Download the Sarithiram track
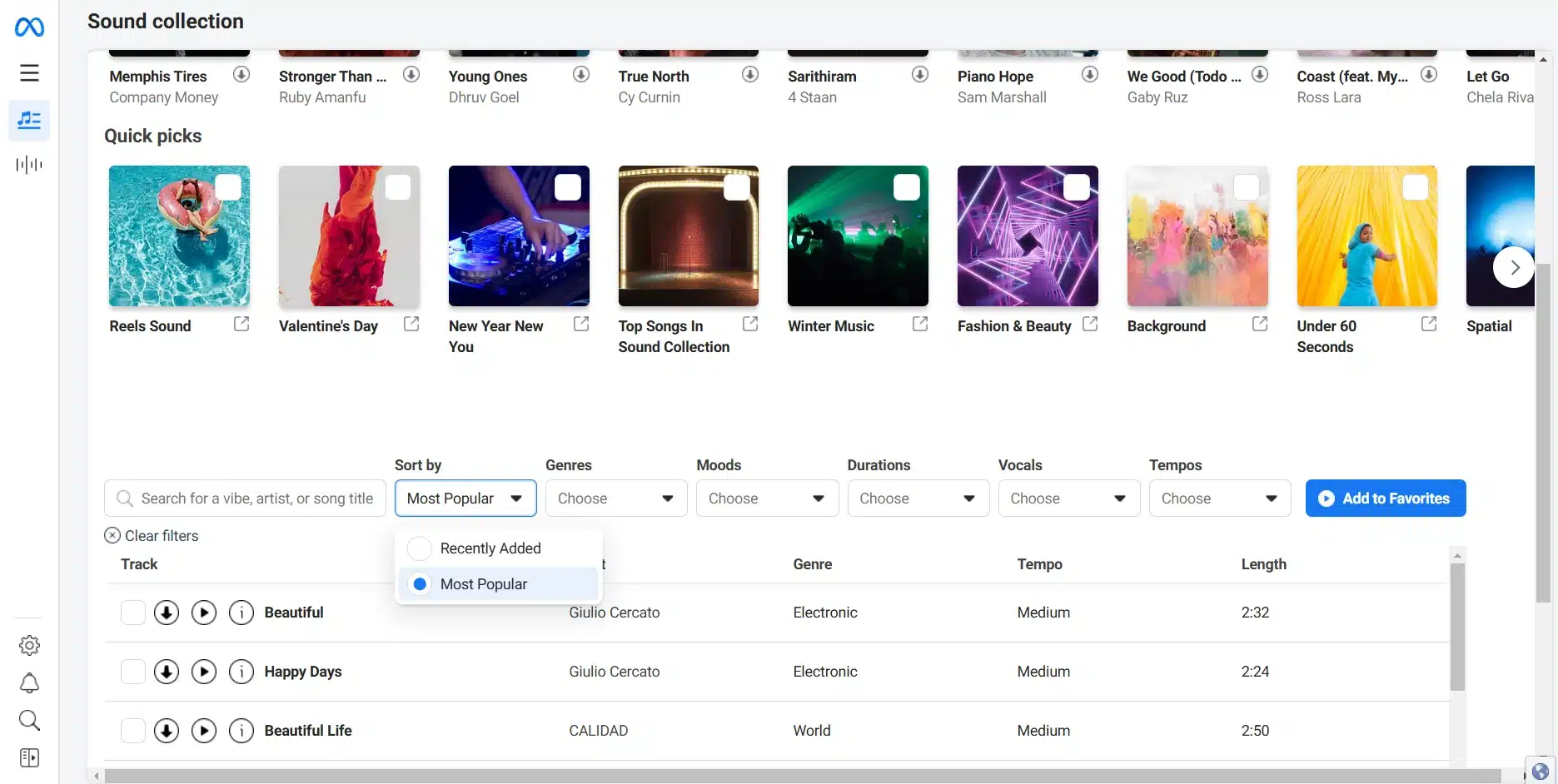 [920, 75]
